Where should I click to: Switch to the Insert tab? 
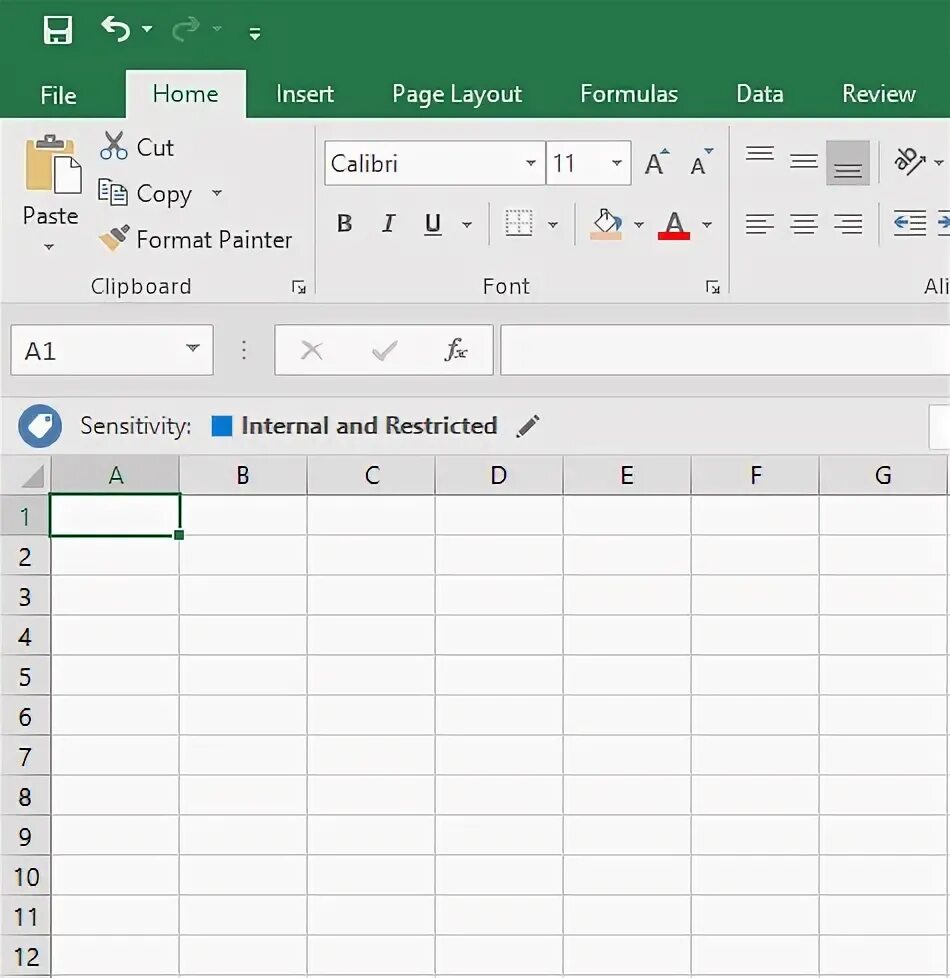coord(305,94)
